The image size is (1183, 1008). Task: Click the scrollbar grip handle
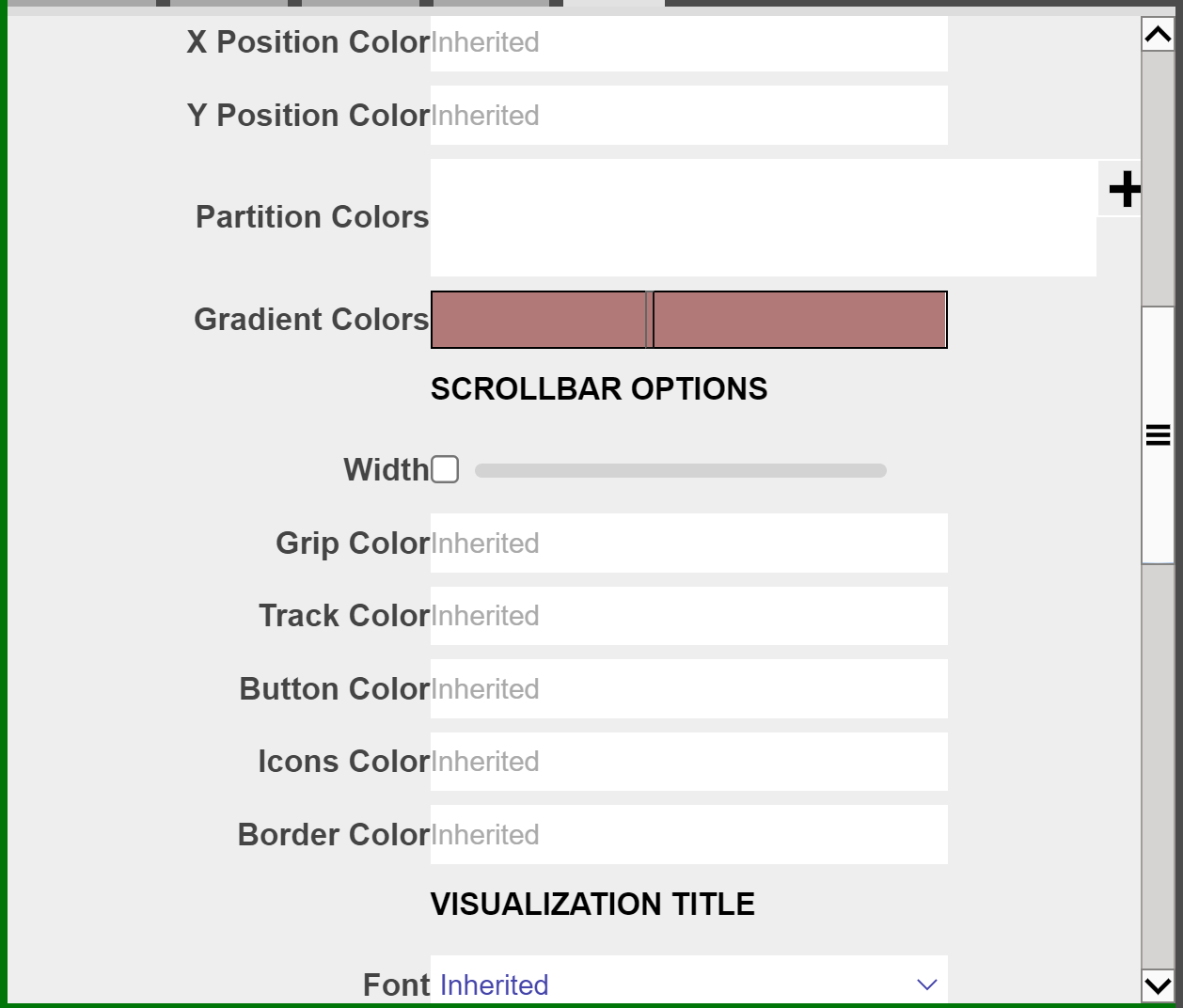1158,434
